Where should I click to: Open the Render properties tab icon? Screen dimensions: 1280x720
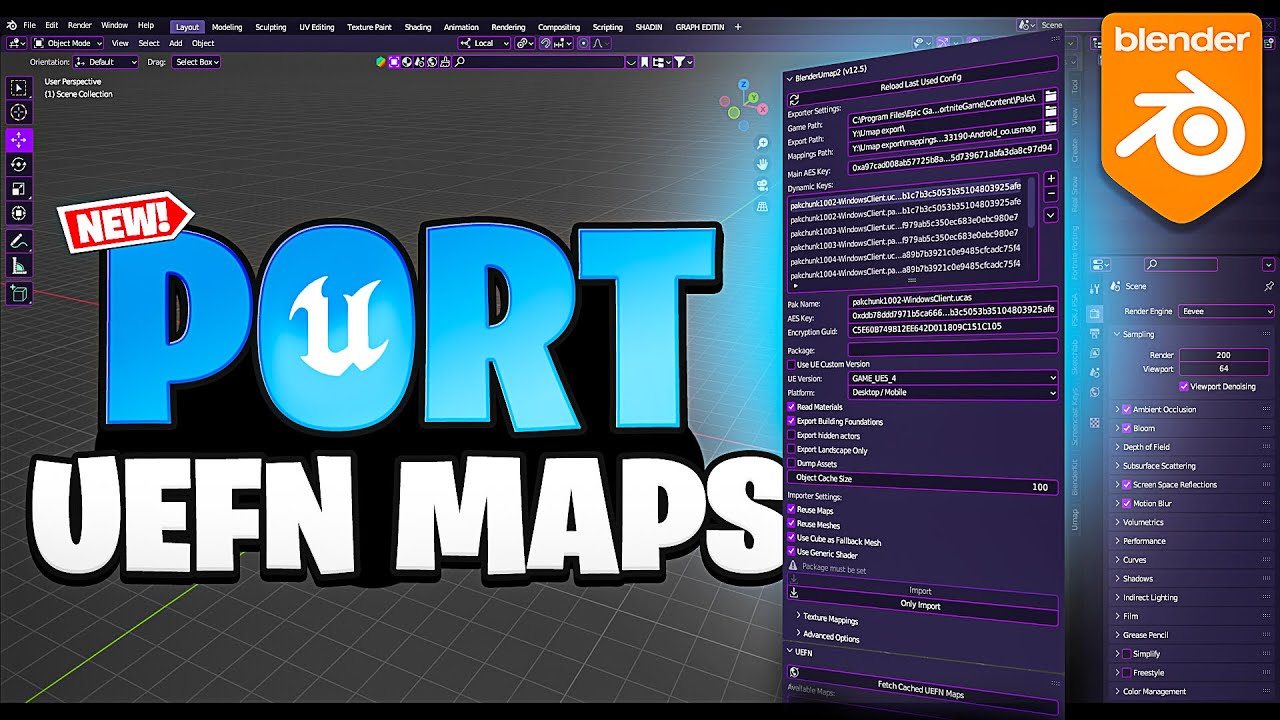(x=1095, y=313)
